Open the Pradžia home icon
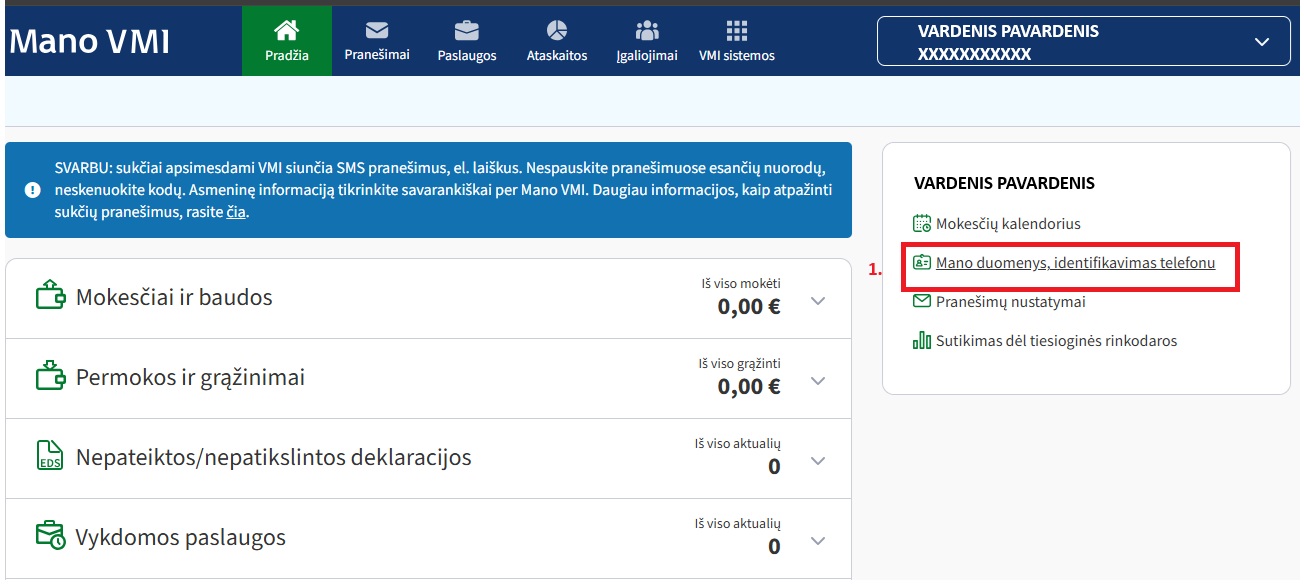 pos(286,30)
